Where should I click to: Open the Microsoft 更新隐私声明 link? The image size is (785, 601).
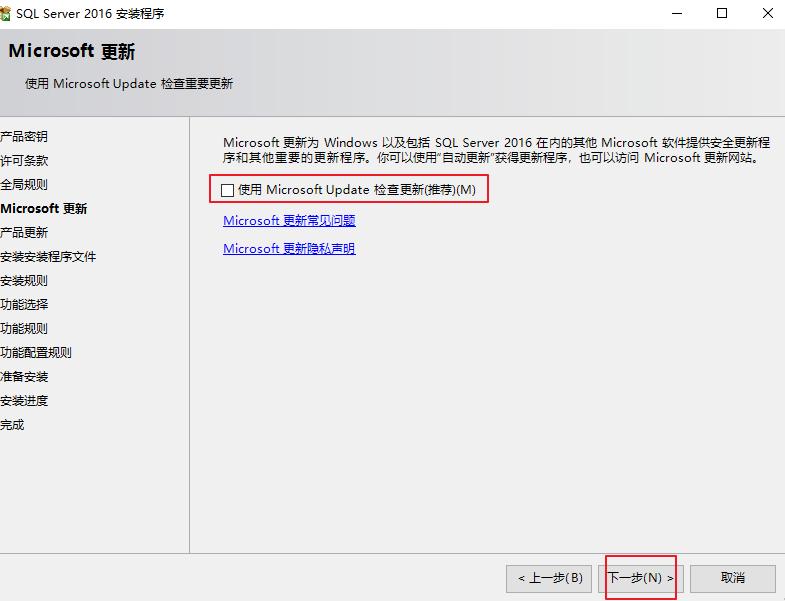289,248
